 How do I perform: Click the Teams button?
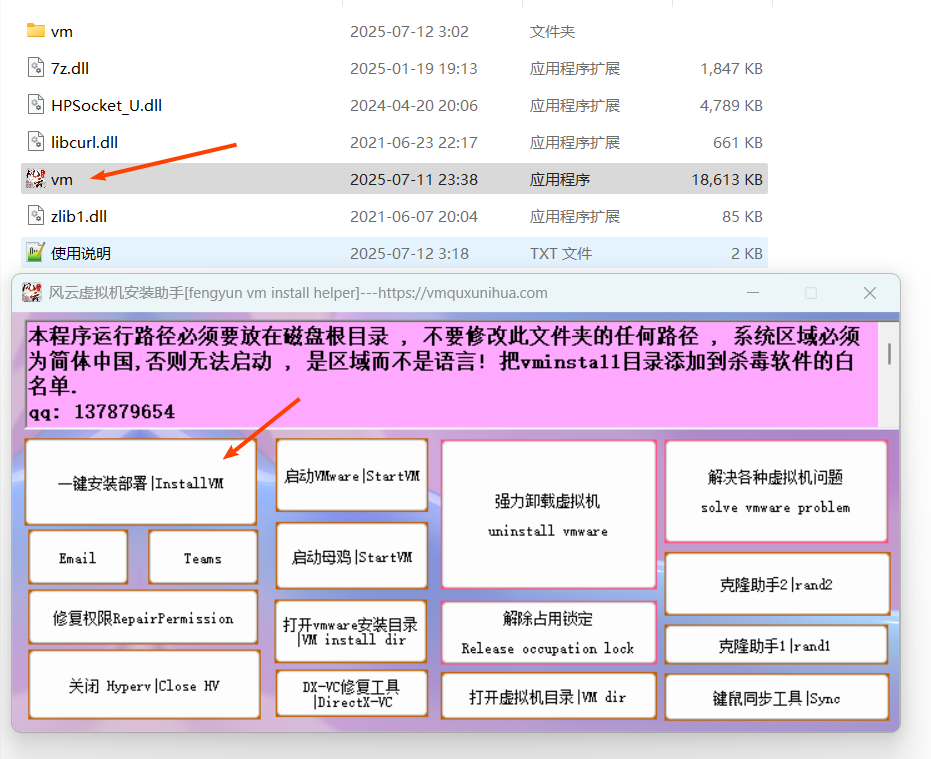(202, 558)
